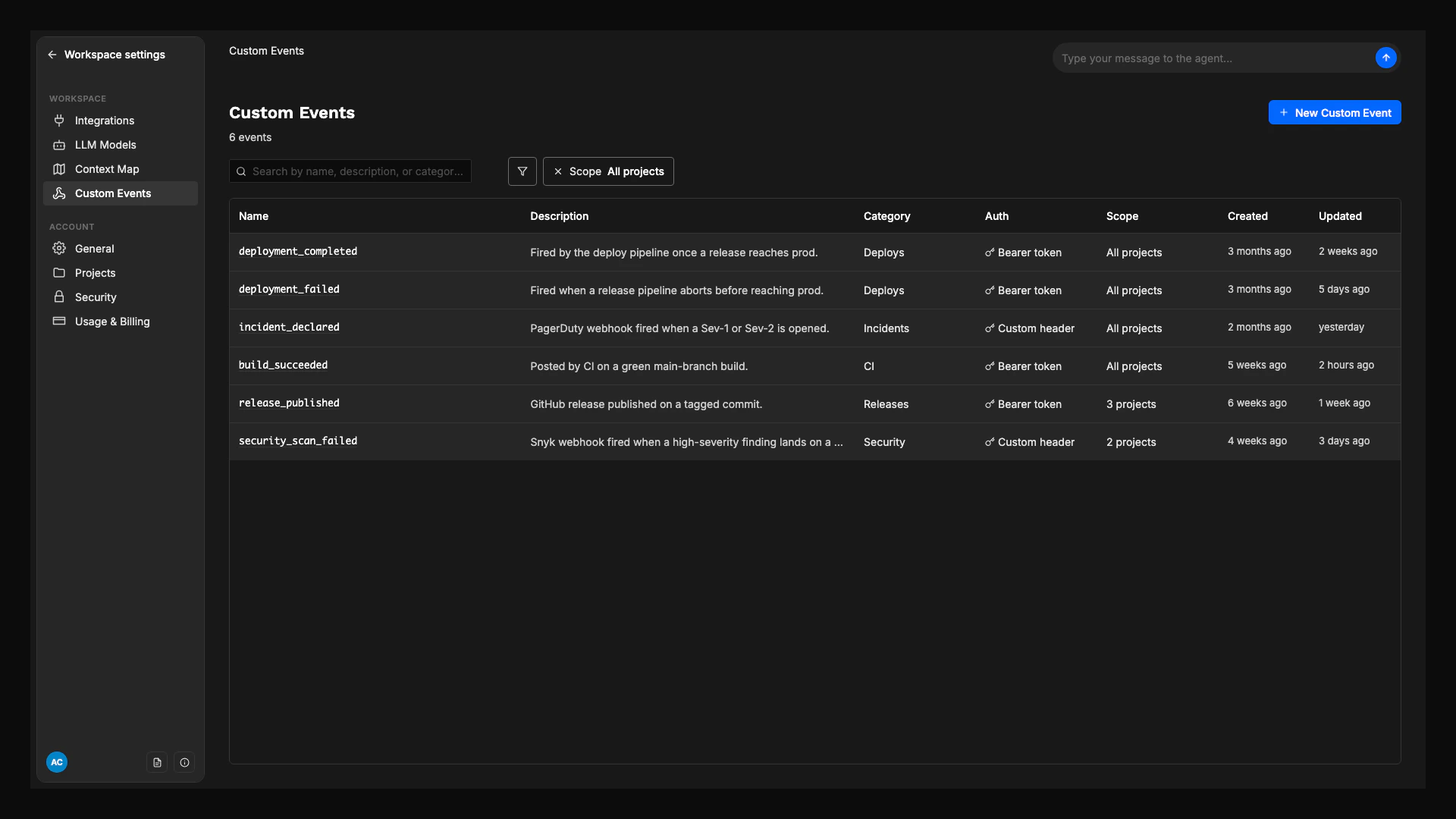The height and width of the screenshot is (819, 1456).
Task: Open the deployment_completed event
Action: [297, 252]
